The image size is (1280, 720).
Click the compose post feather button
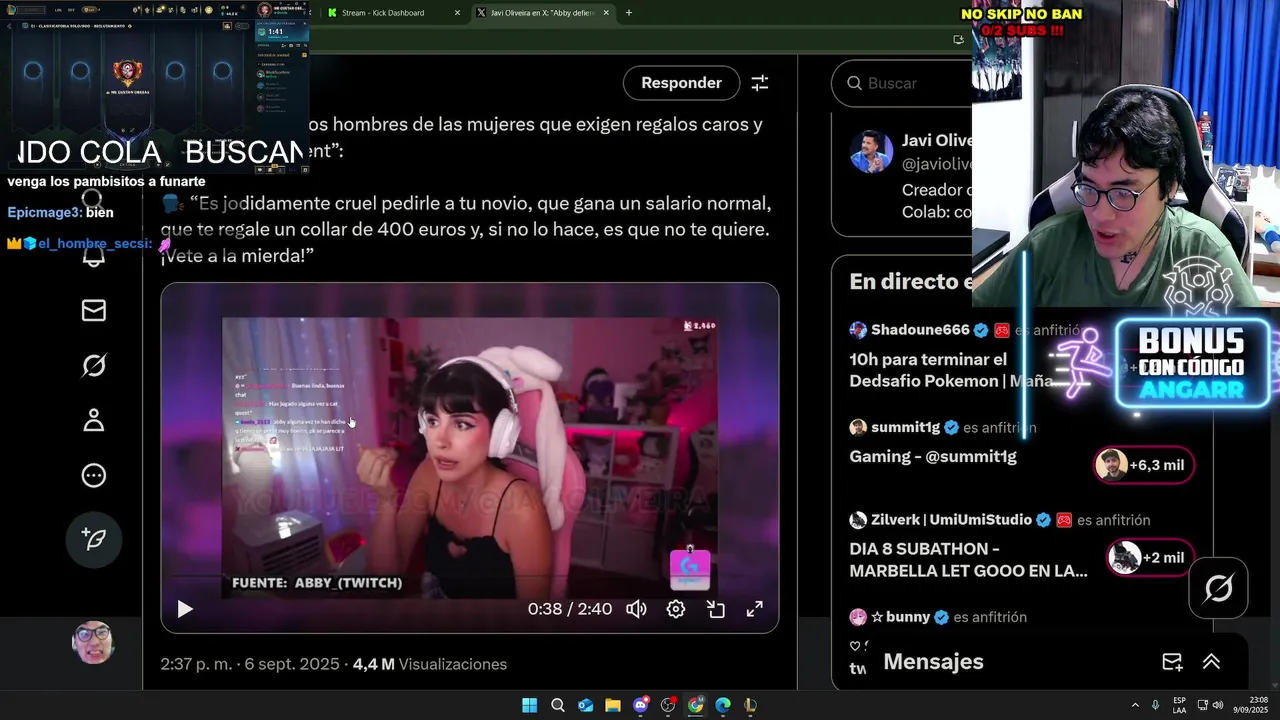[x=93, y=539]
